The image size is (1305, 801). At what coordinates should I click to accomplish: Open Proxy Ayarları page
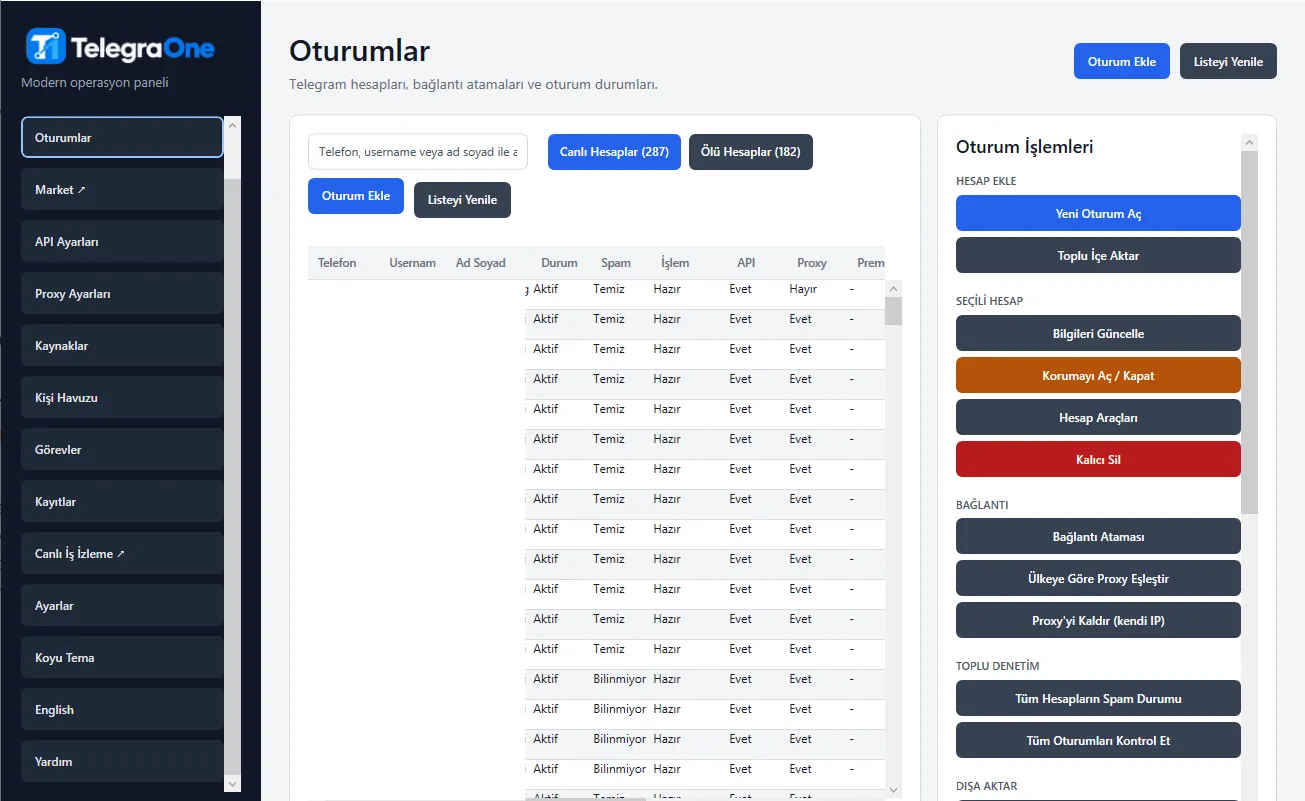point(122,294)
